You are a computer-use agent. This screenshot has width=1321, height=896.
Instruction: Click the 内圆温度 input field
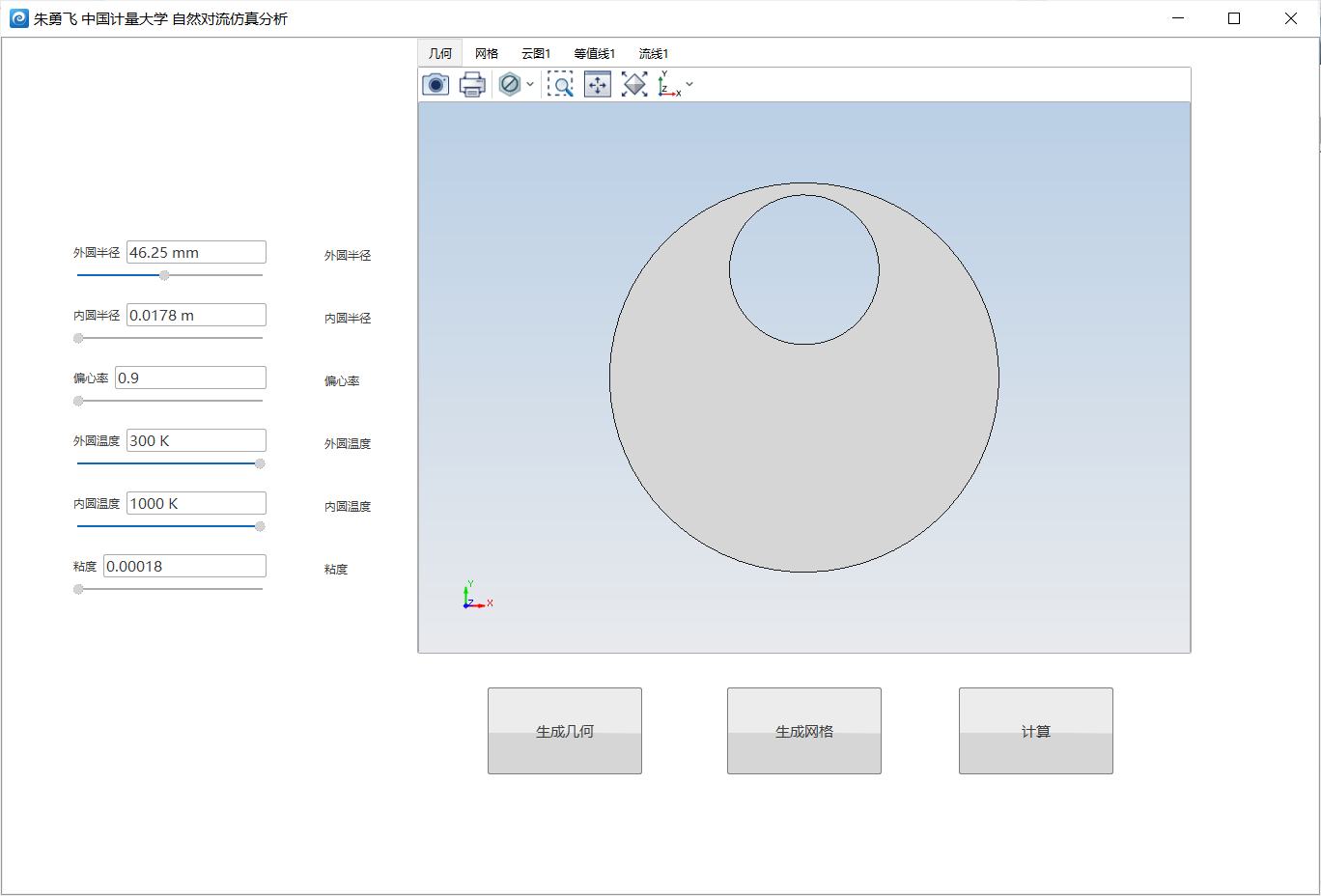pos(196,503)
